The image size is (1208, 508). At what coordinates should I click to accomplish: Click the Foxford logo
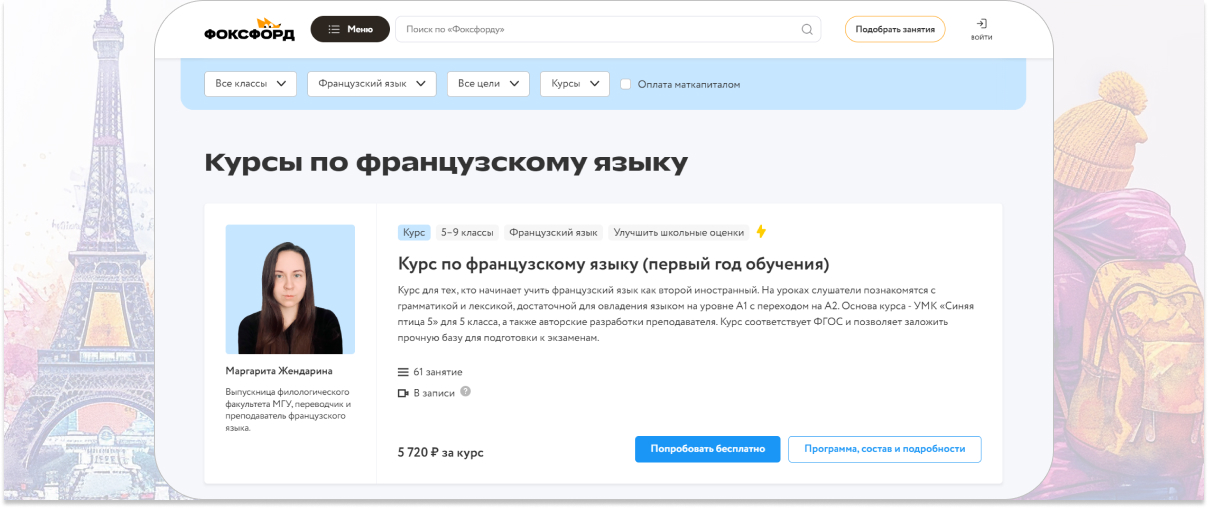pyautogui.click(x=249, y=29)
